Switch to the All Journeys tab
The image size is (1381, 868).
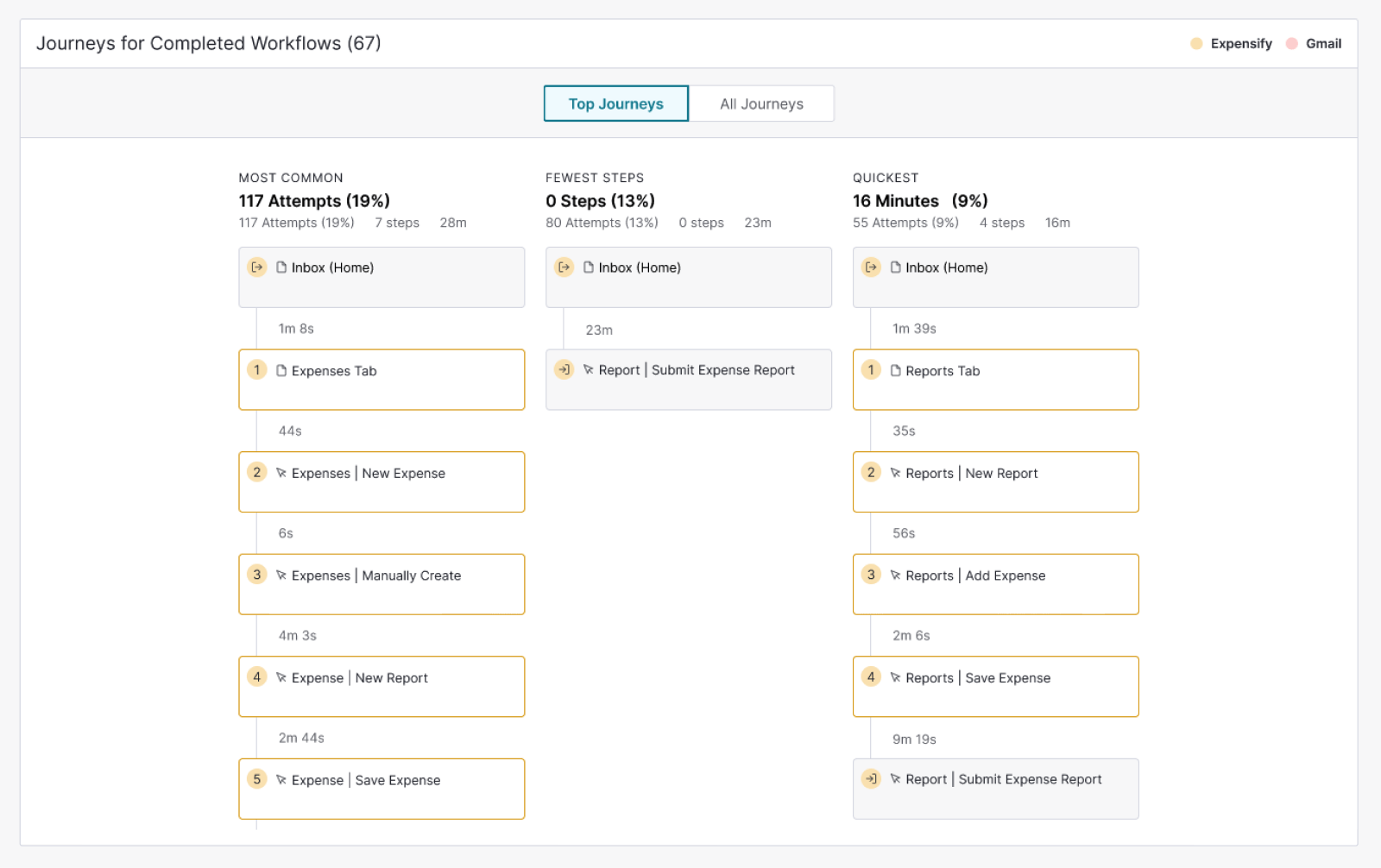click(x=761, y=104)
